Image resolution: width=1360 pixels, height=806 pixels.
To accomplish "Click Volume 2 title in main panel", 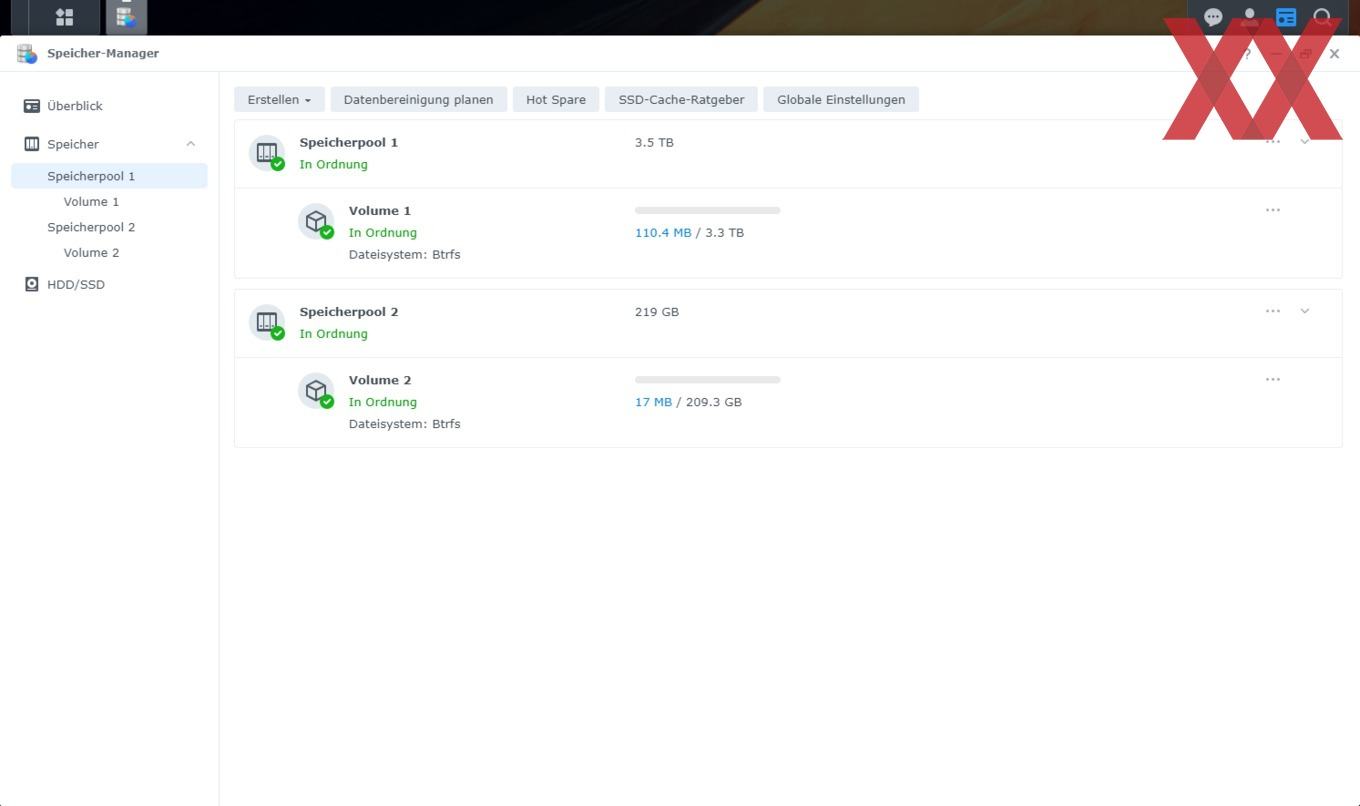I will tap(380, 380).
